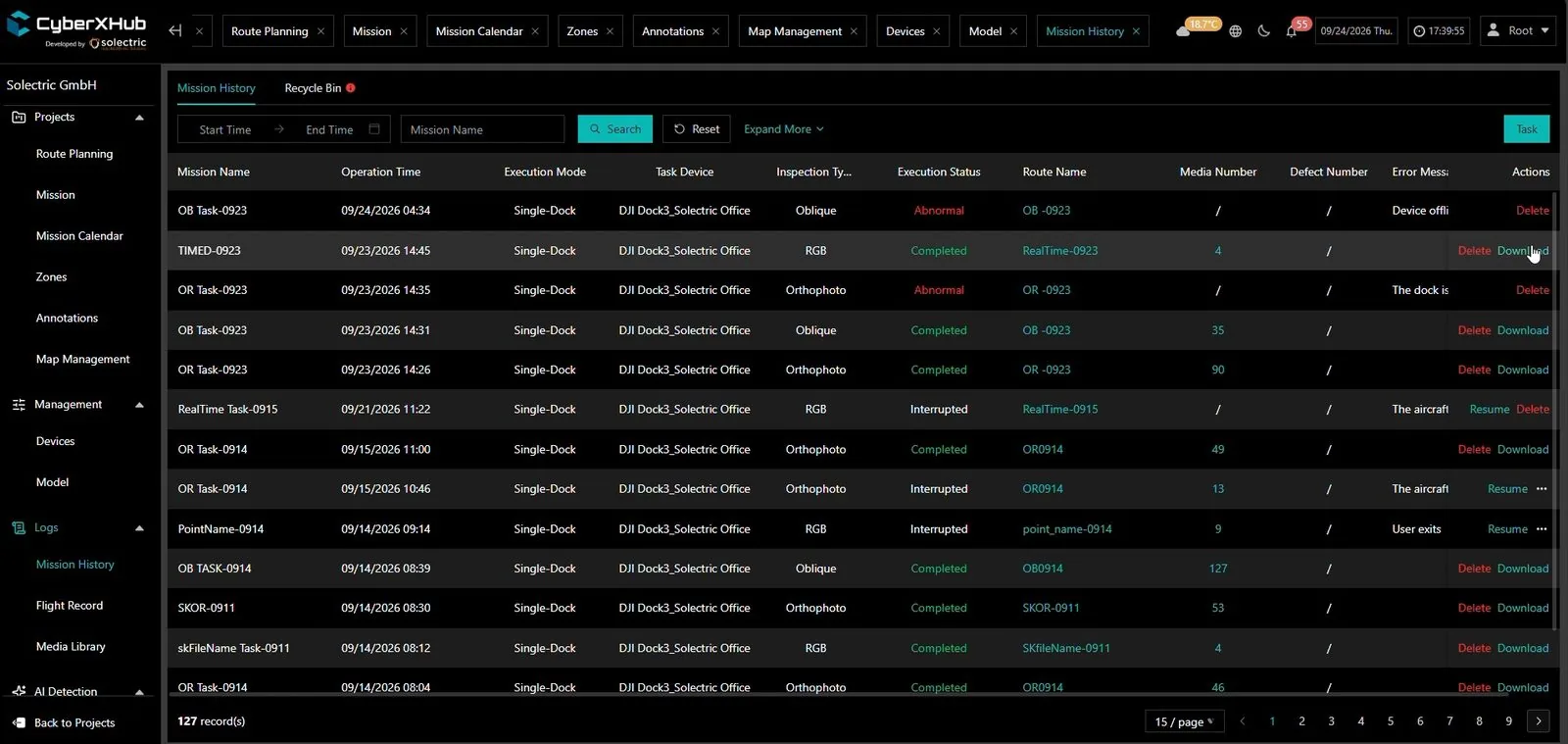1568x744 pixels.
Task: Switch to the Annotations top tab
Action: 672,31
